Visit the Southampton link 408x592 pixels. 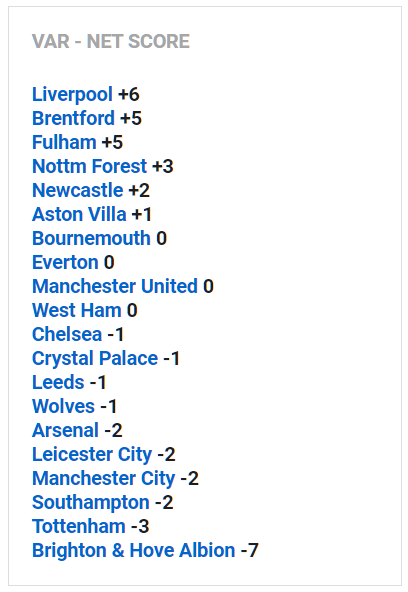(x=91, y=503)
